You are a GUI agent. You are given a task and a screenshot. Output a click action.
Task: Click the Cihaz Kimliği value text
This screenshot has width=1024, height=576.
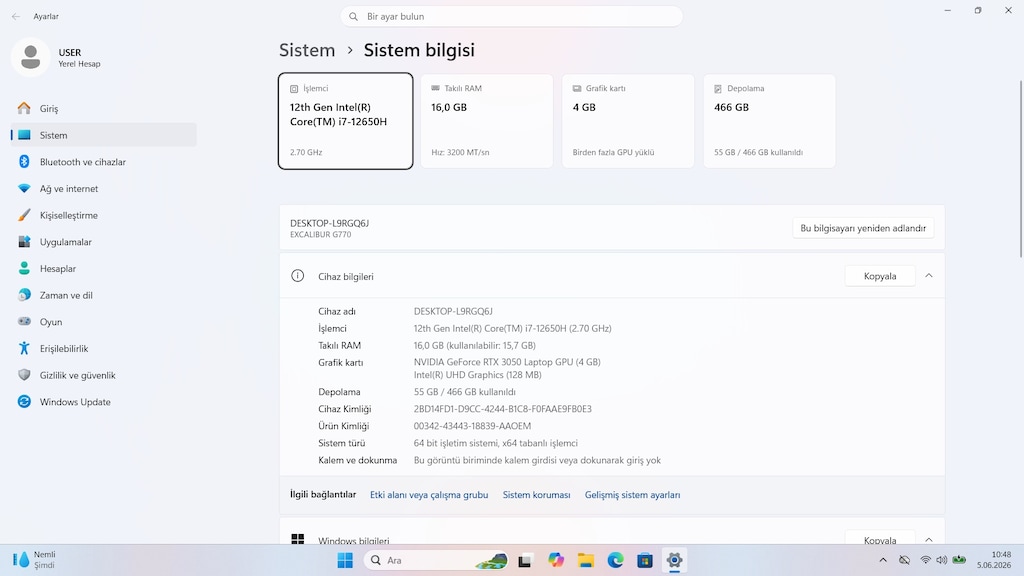point(502,409)
